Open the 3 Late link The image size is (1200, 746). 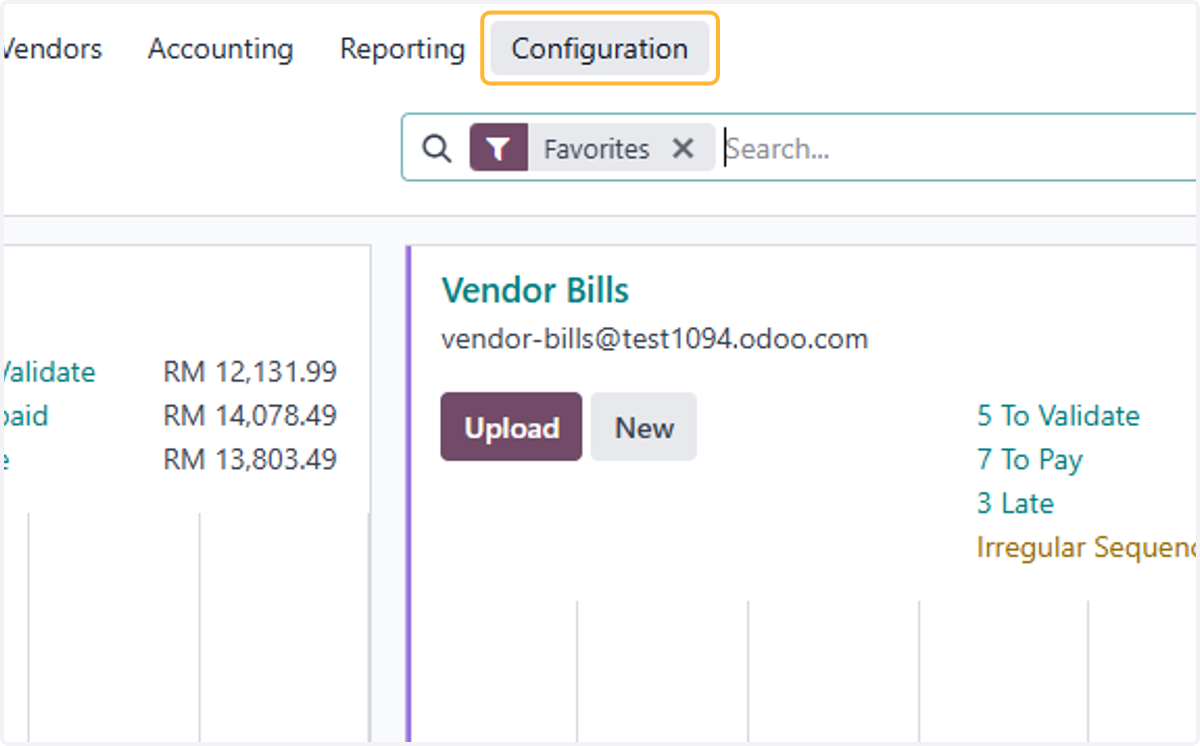click(x=1015, y=503)
